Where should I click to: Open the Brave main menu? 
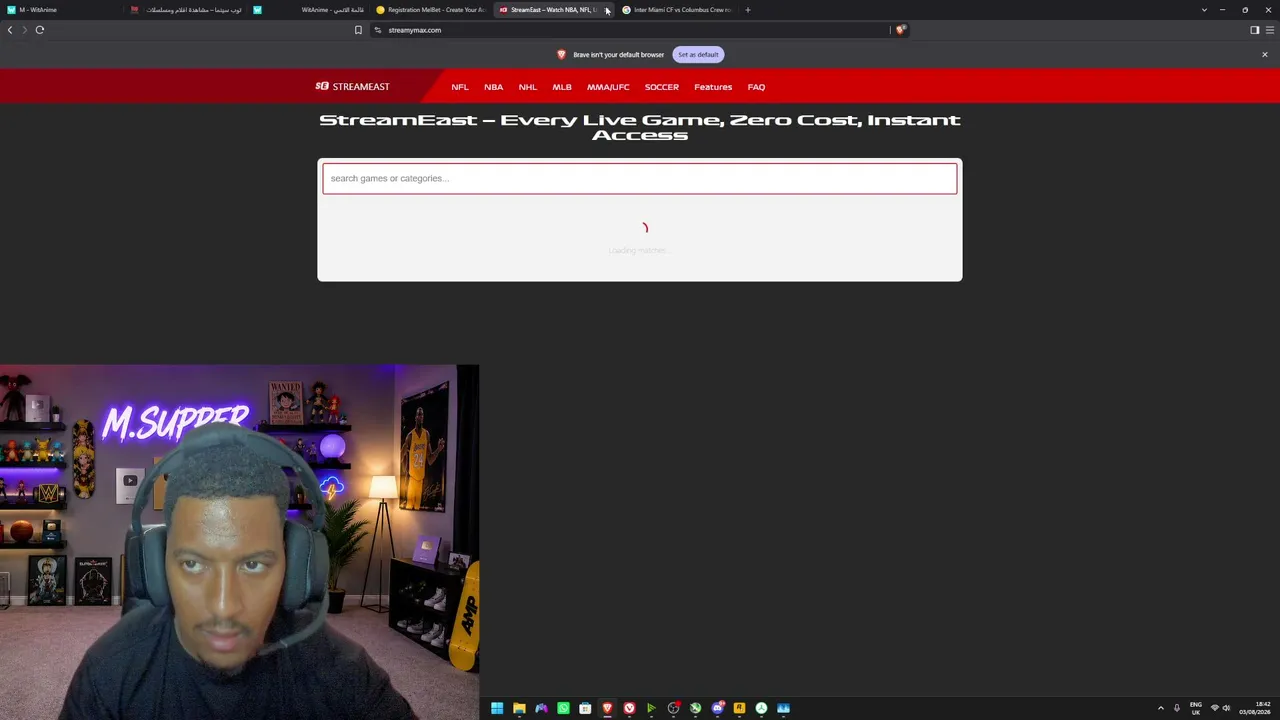click(x=1270, y=30)
